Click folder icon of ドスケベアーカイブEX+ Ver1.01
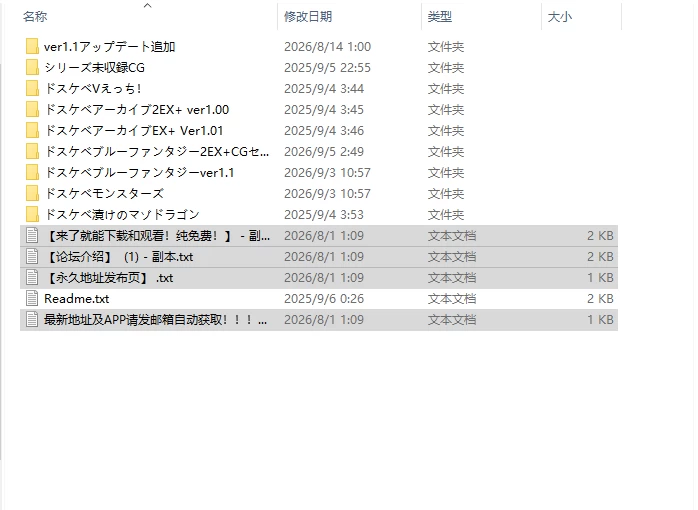This screenshot has width=698, height=510. click(32, 130)
